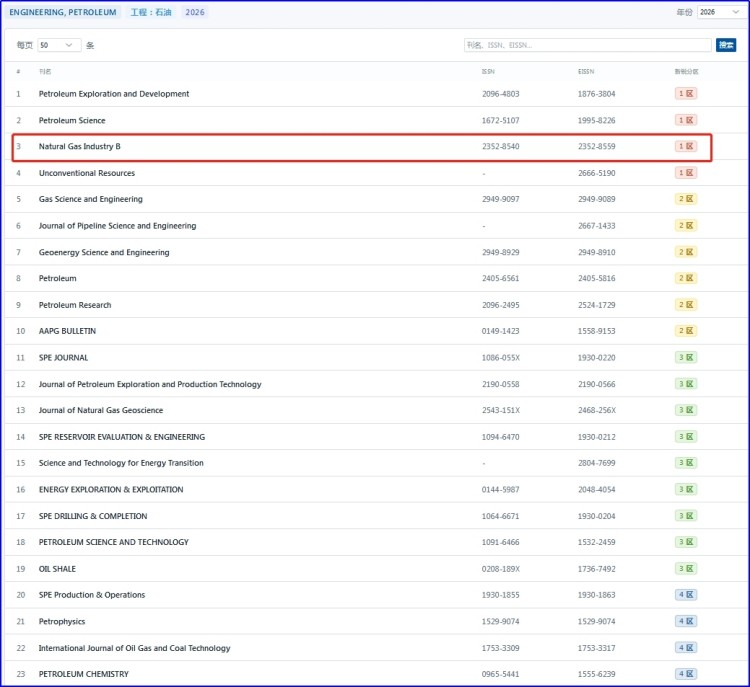Click the journal name/ISSN search field

point(587,45)
